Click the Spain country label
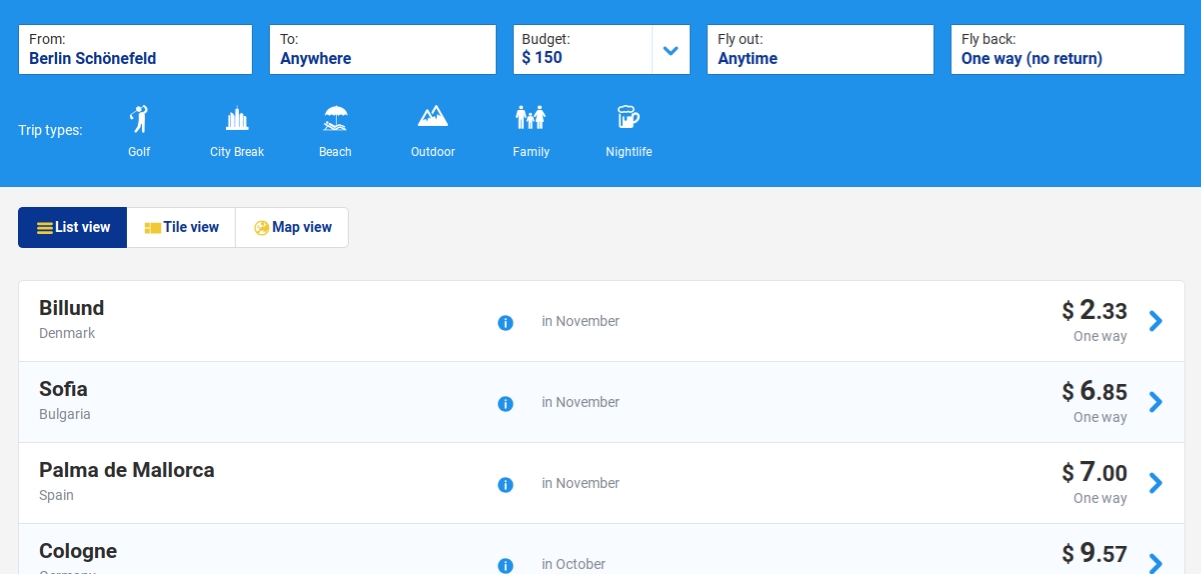The width and height of the screenshot is (1201, 574). tap(56, 495)
